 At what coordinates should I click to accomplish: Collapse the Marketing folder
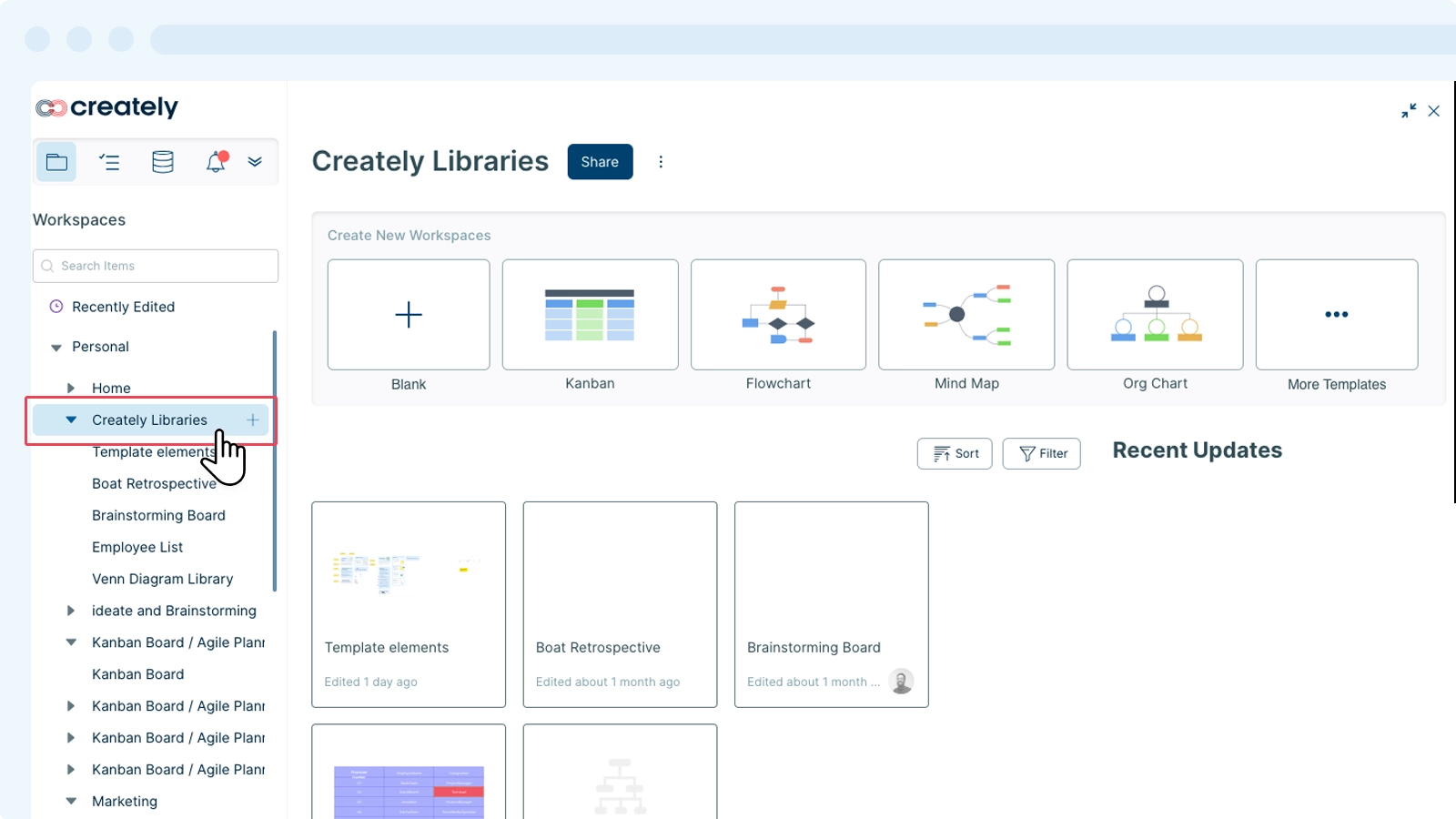pos(71,801)
